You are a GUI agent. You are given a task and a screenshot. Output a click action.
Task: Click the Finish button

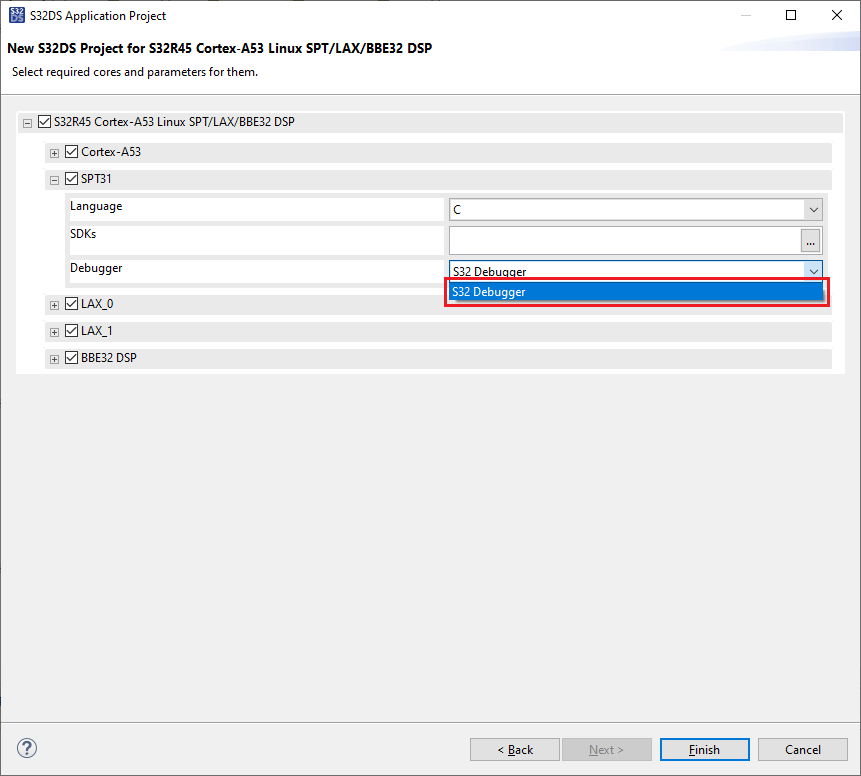point(705,750)
